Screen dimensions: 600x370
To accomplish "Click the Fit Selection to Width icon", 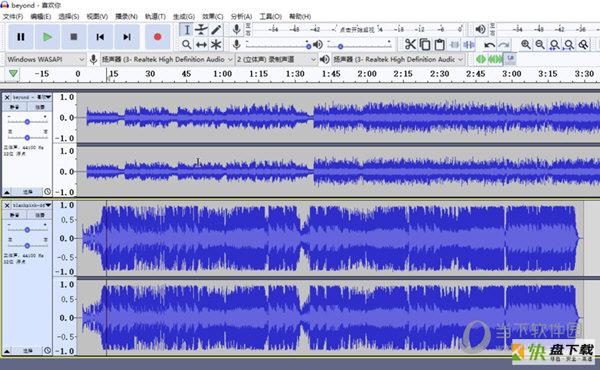I will (x=554, y=44).
